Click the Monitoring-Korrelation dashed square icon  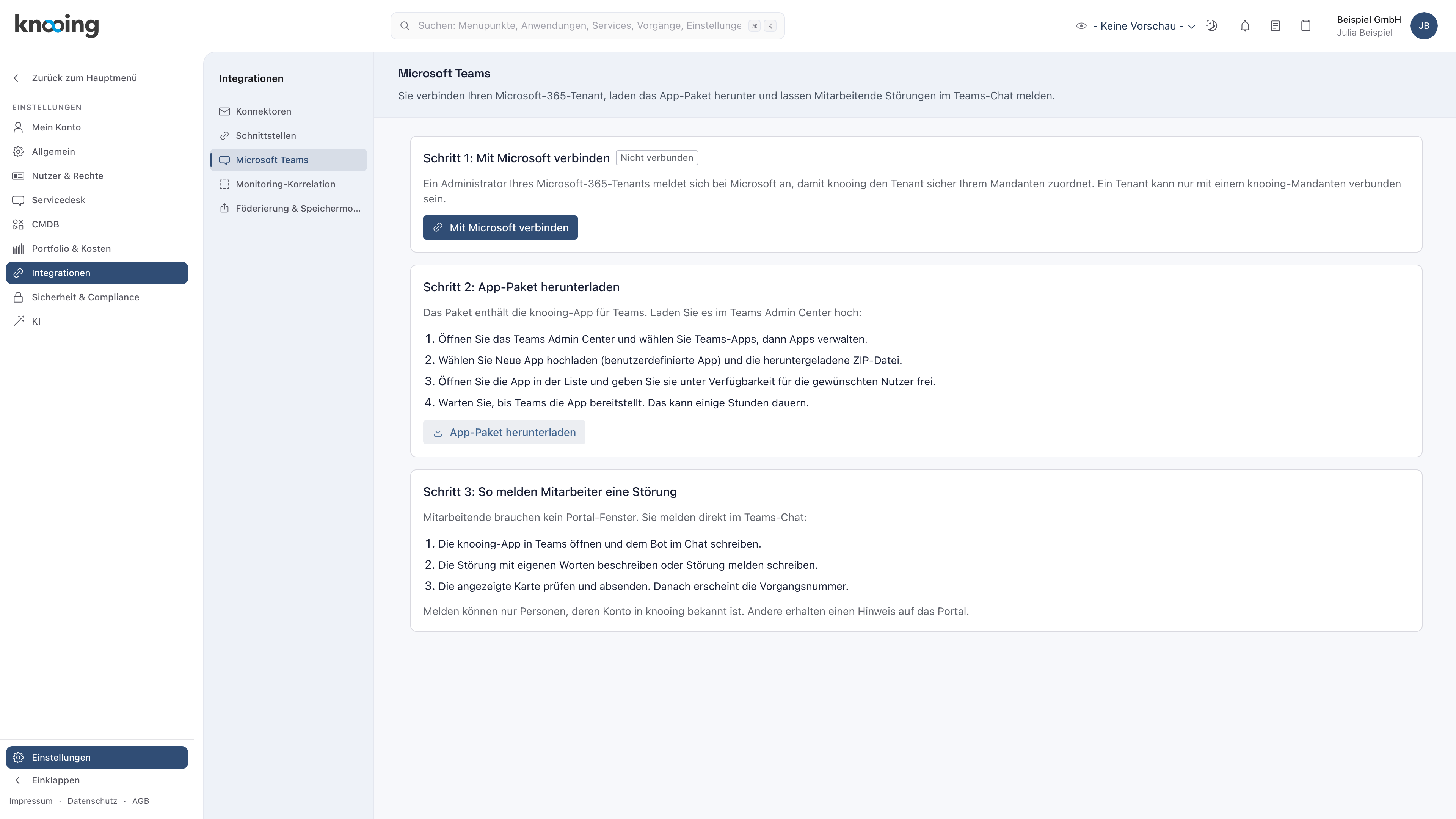point(224,184)
